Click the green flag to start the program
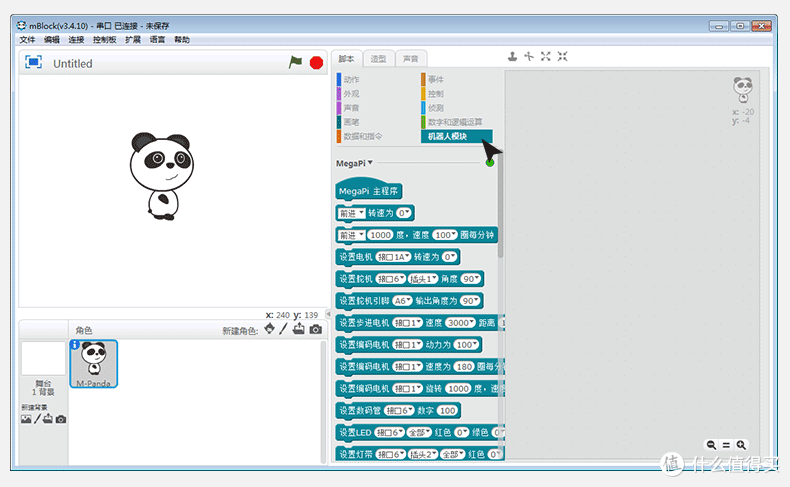790x487 pixels. click(295, 62)
